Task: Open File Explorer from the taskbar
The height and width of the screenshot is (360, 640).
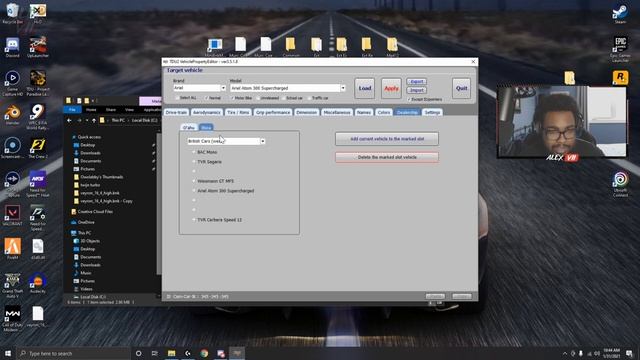Action: [x=171, y=353]
